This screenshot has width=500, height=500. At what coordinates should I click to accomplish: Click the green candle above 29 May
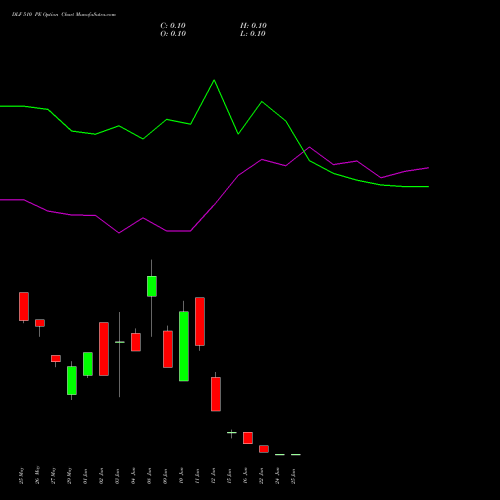pos(72,380)
